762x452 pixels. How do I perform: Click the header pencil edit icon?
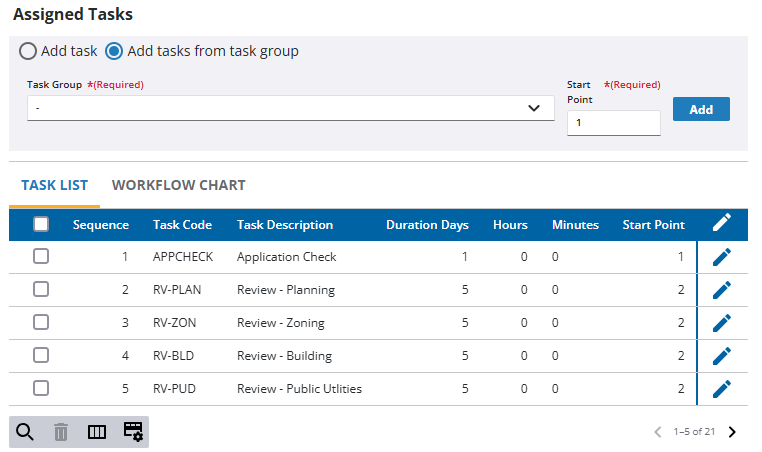tap(721, 224)
